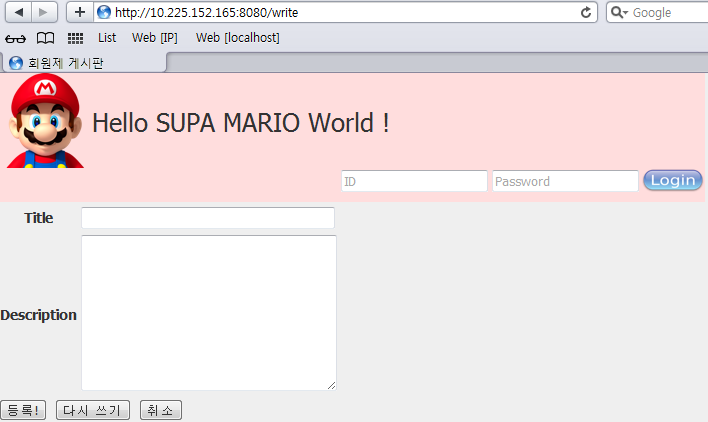The height and width of the screenshot is (422, 708).
Task: Focus the Title text field
Action: tap(208, 218)
